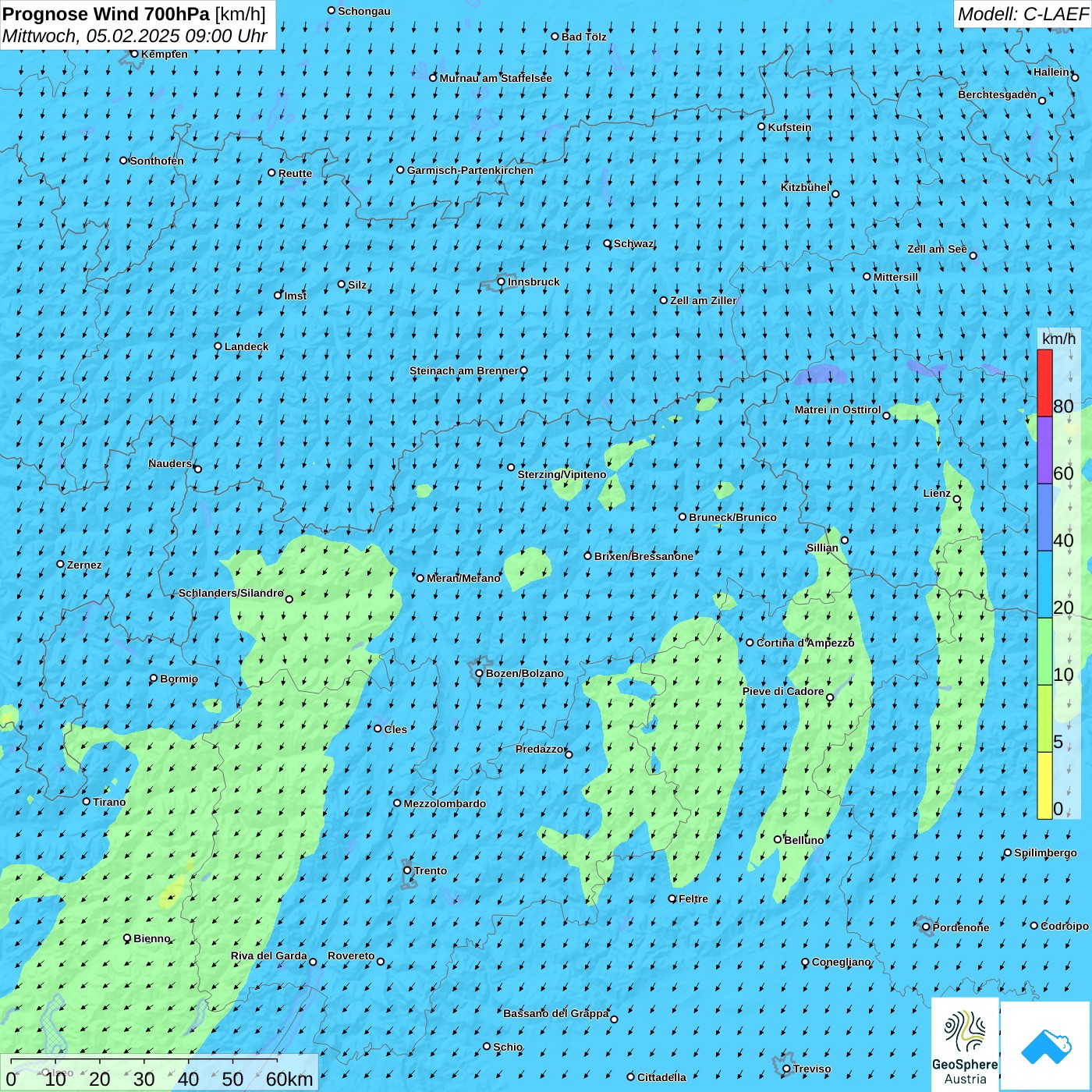This screenshot has height=1092, width=1092.
Task: Click the Zernez city label
Action: coord(84,565)
